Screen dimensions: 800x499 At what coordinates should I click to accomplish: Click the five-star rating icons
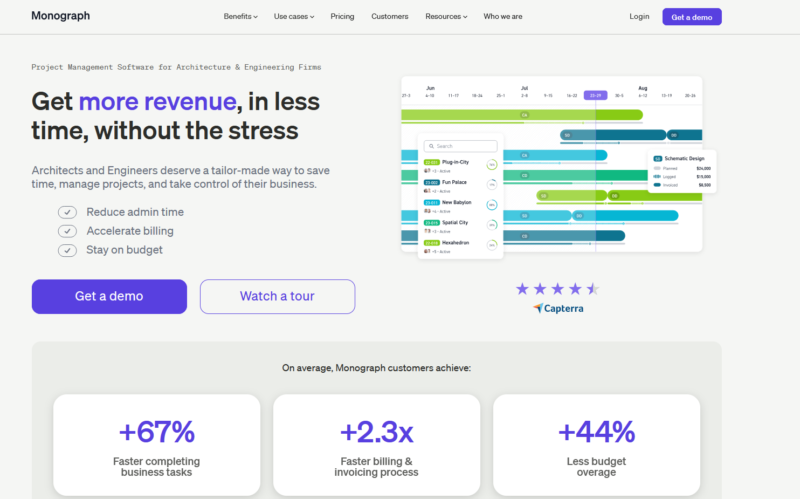pyautogui.click(x=557, y=289)
